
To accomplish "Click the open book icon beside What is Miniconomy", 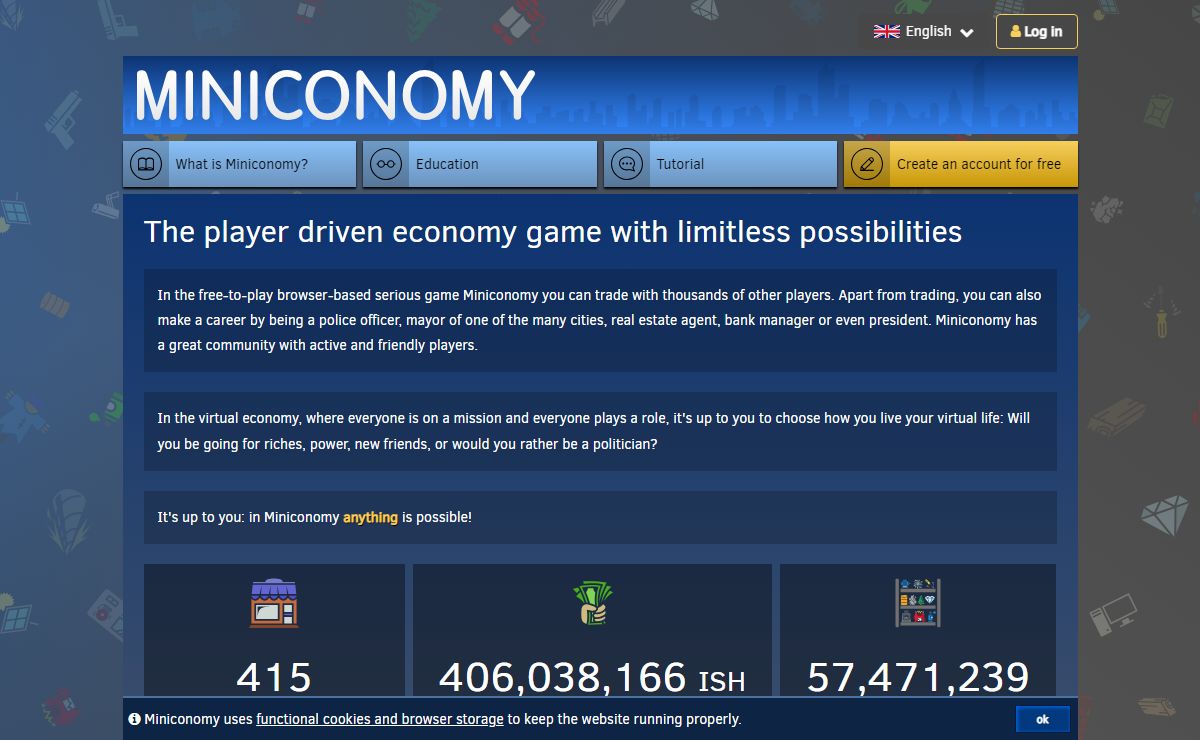I will (146, 164).
